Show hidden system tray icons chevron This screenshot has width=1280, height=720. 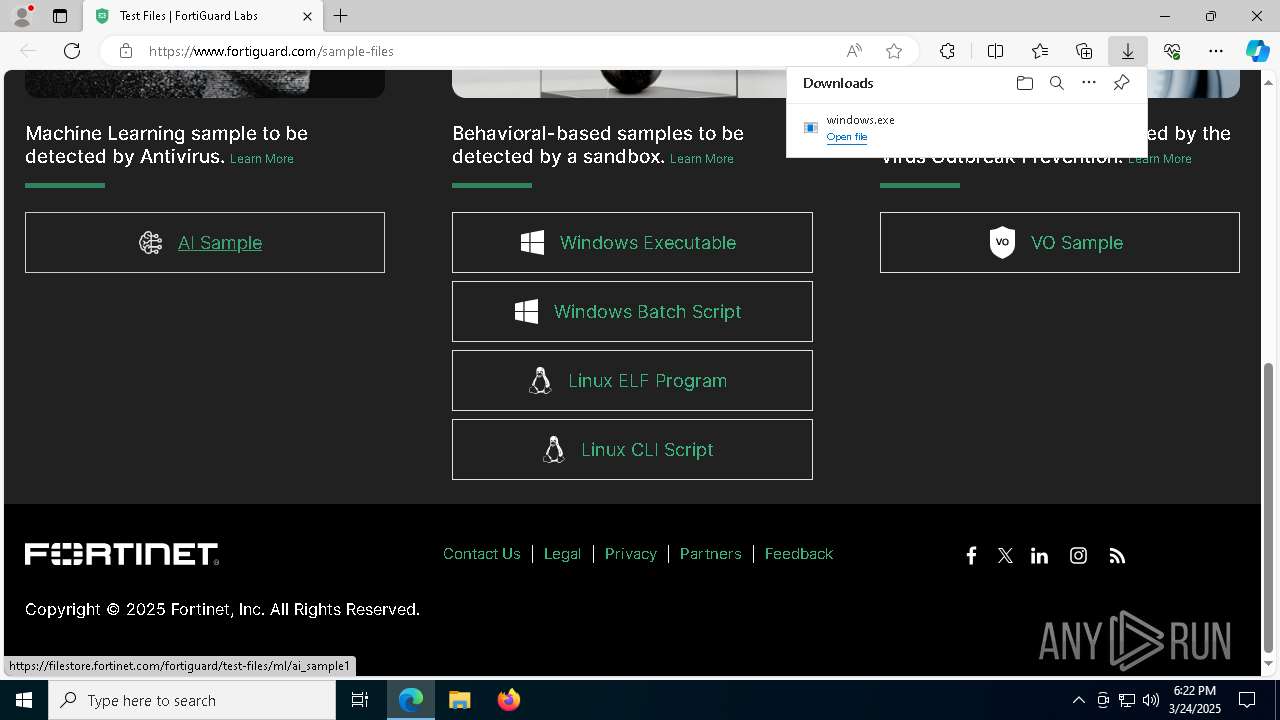(x=1078, y=700)
